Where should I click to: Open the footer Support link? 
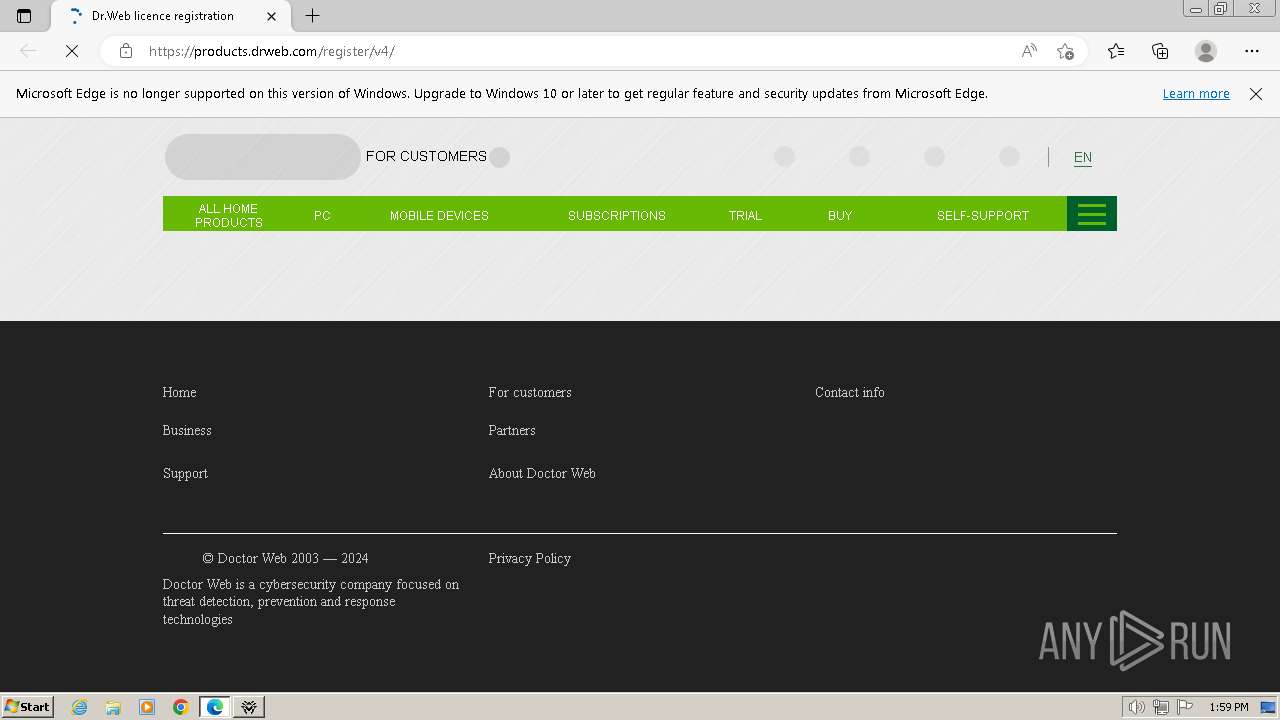tap(185, 473)
